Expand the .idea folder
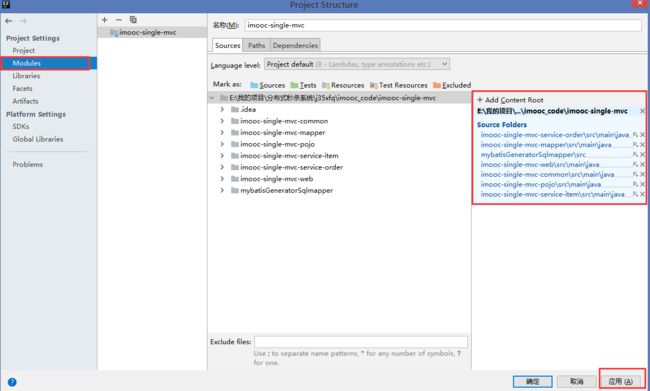Screen dimensions: 650x391 (x=222, y=109)
